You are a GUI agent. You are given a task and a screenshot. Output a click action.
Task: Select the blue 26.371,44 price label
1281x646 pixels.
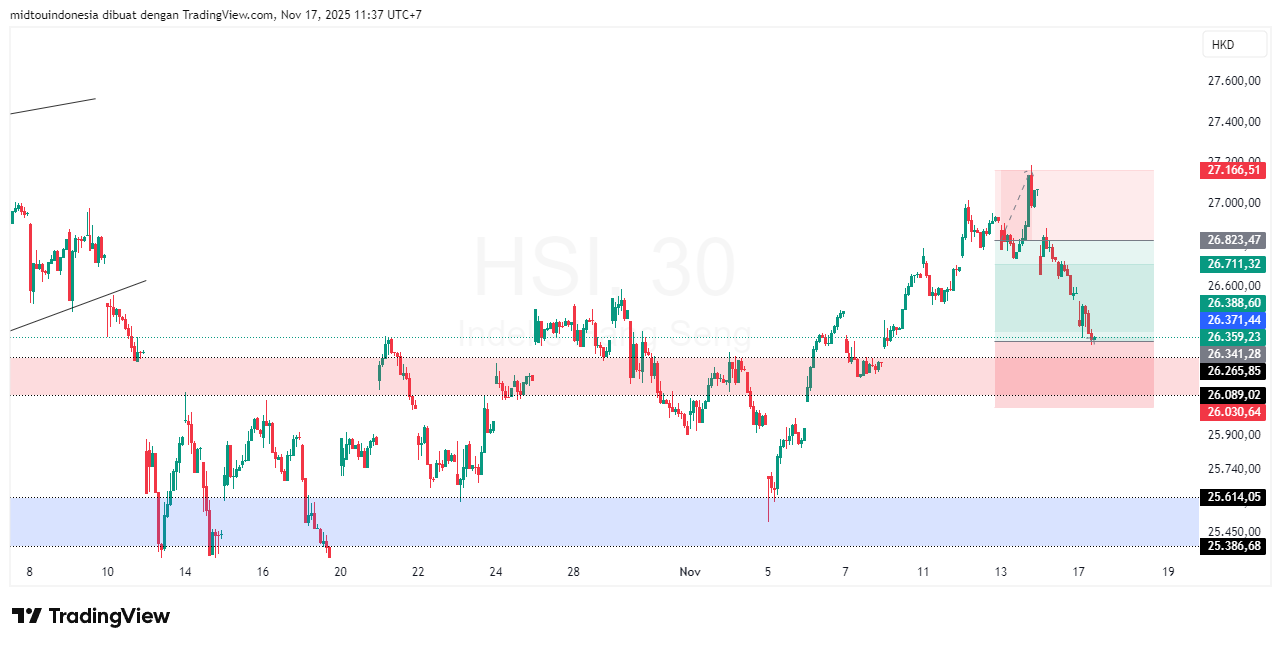[x=1233, y=319]
